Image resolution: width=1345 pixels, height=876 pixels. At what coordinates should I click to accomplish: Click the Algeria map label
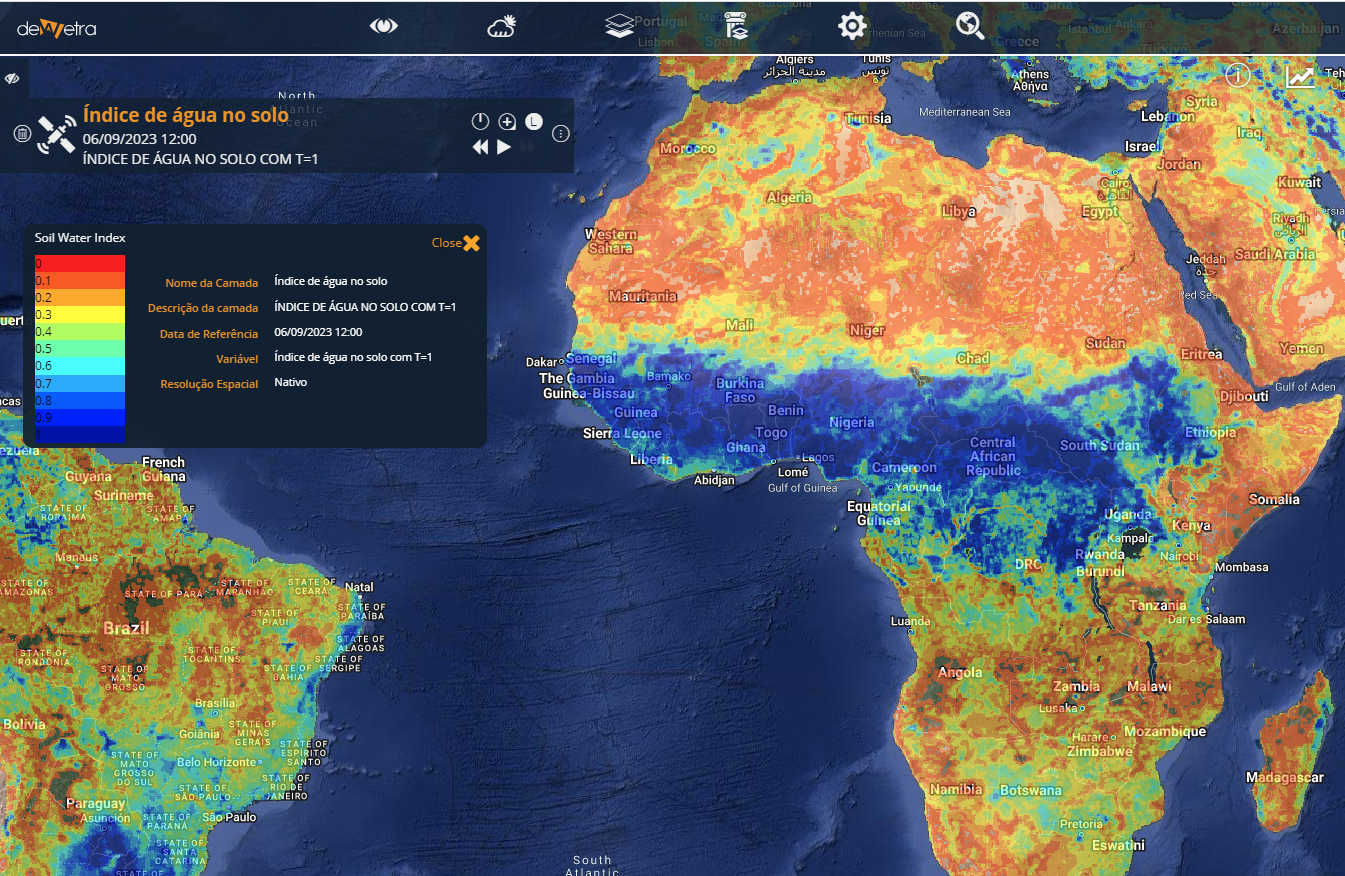[x=789, y=197]
